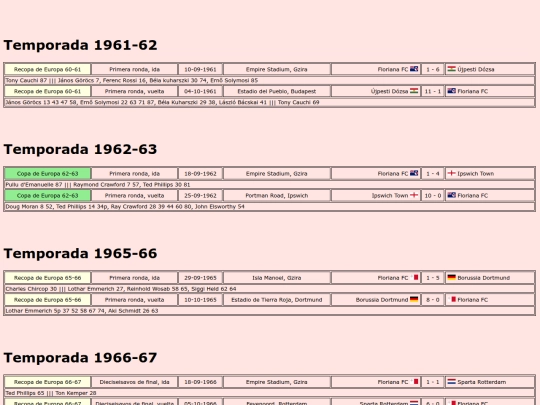Screen dimensions: 540x405
Task: Click the Borussia Dortmund team name in the 1 - 5 row
Action: click(x=484, y=278)
